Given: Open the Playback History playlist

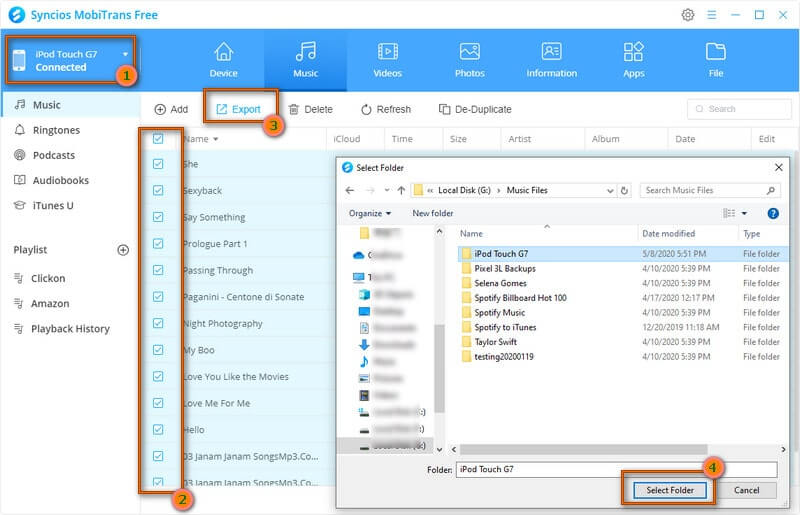Looking at the screenshot, I should tap(70, 329).
